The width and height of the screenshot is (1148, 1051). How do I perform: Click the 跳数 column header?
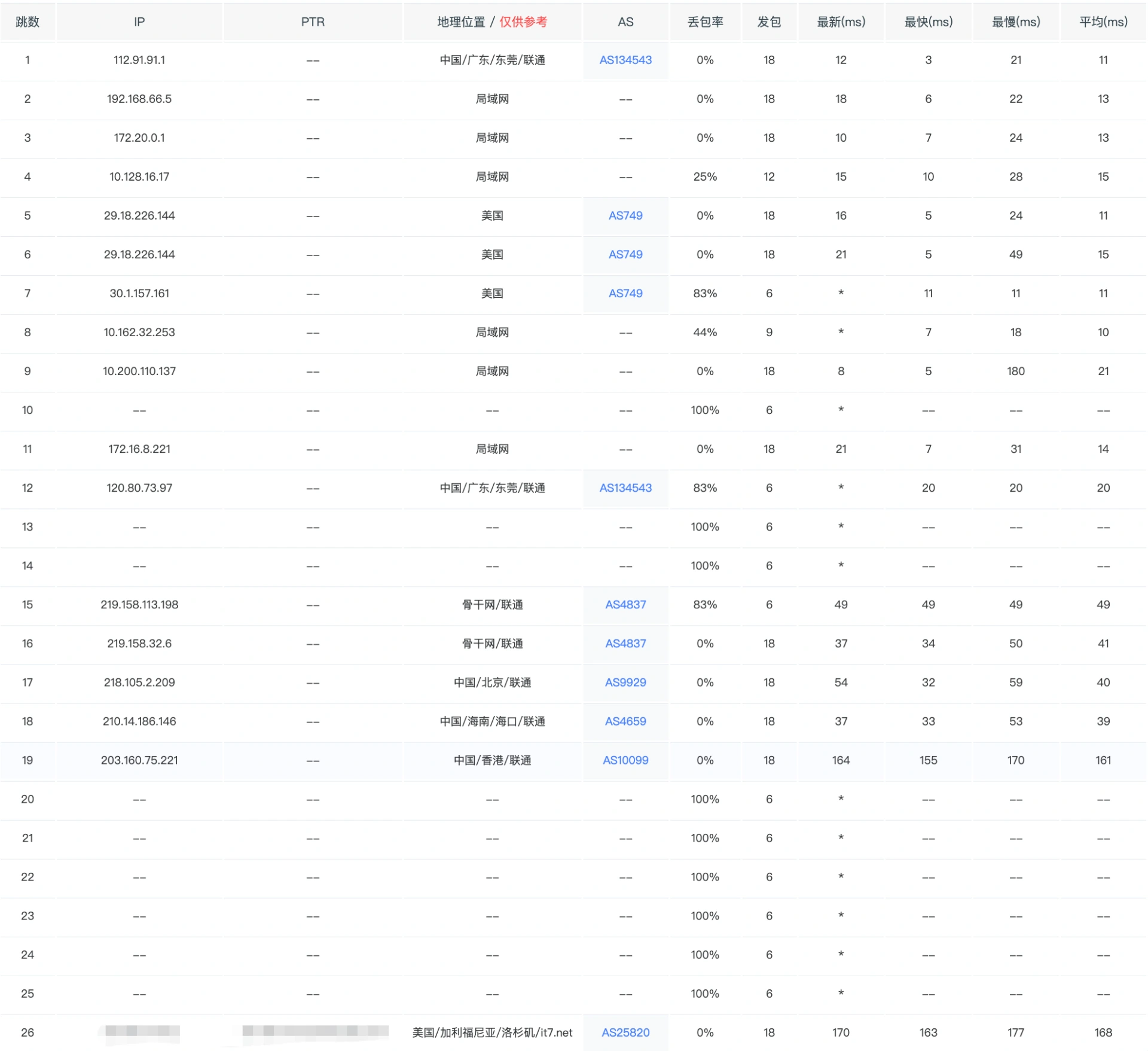[x=28, y=22]
